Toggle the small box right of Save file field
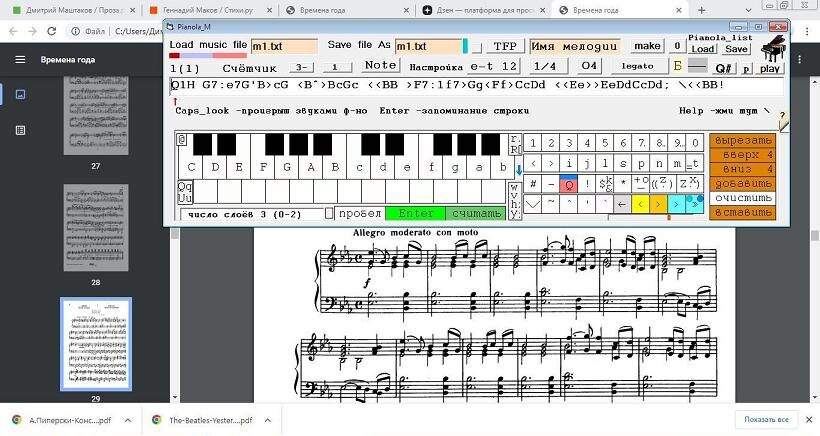The height and width of the screenshot is (436, 820). [476, 48]
